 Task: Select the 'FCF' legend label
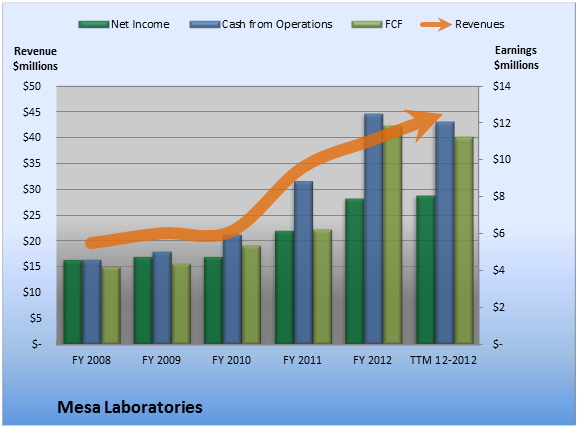394,24
